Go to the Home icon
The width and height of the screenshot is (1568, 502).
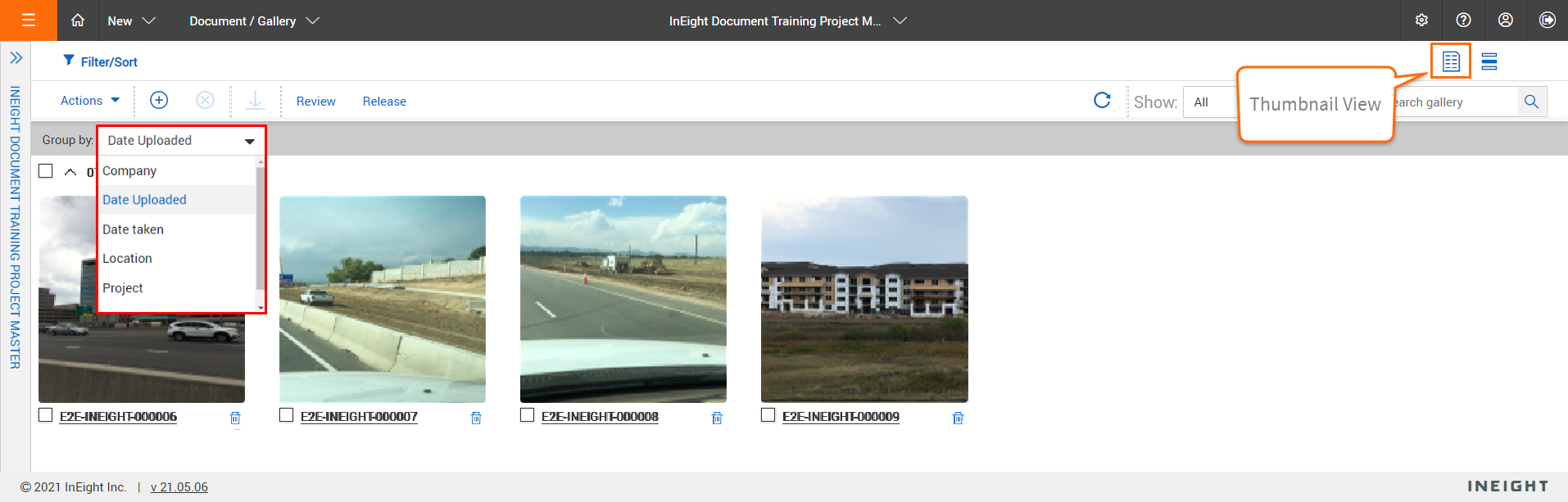(78, 20)
